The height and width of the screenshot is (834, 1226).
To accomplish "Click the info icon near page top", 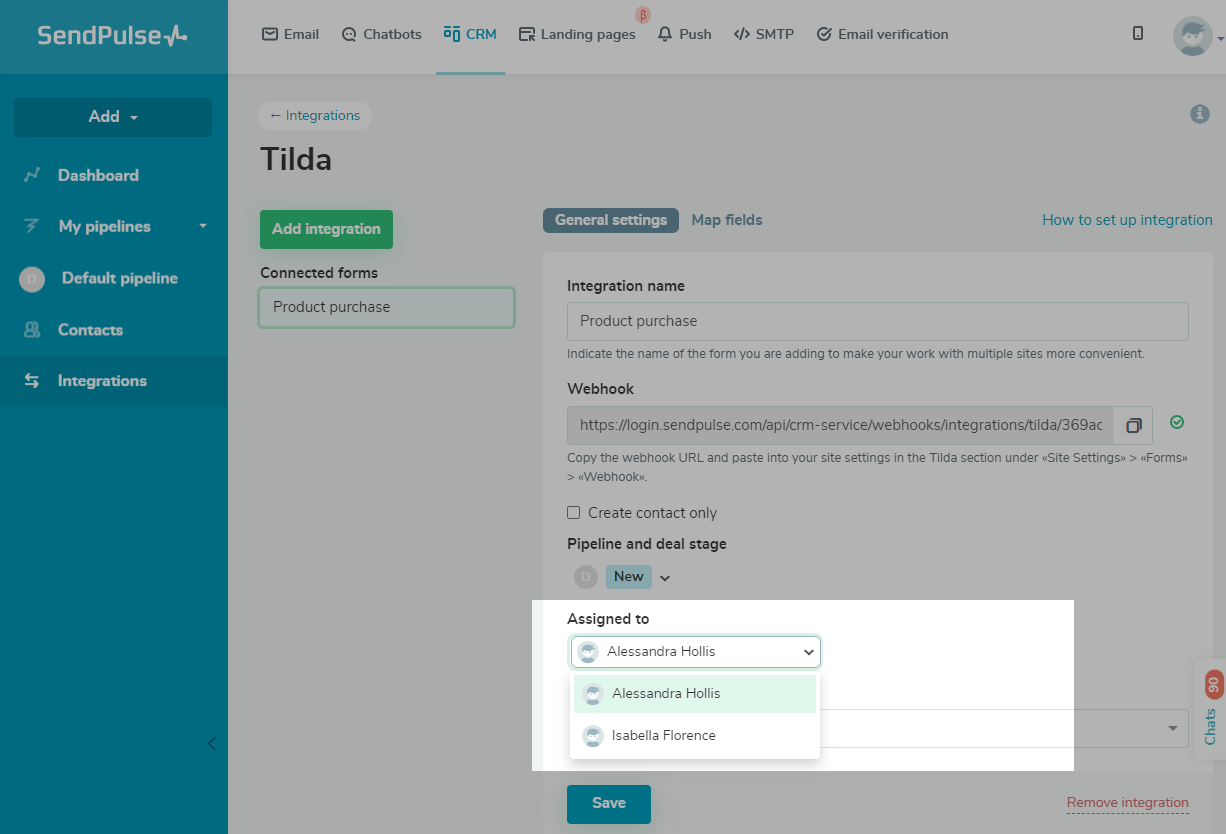I will [x=1200, y=115].
